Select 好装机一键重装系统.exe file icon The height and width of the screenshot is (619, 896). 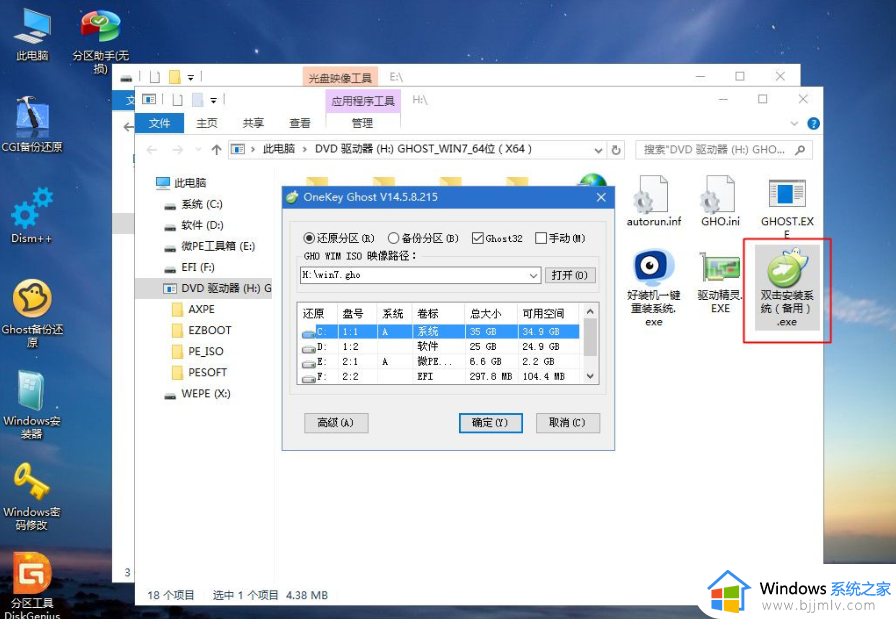pyautogui.click(x=654, y=288)
